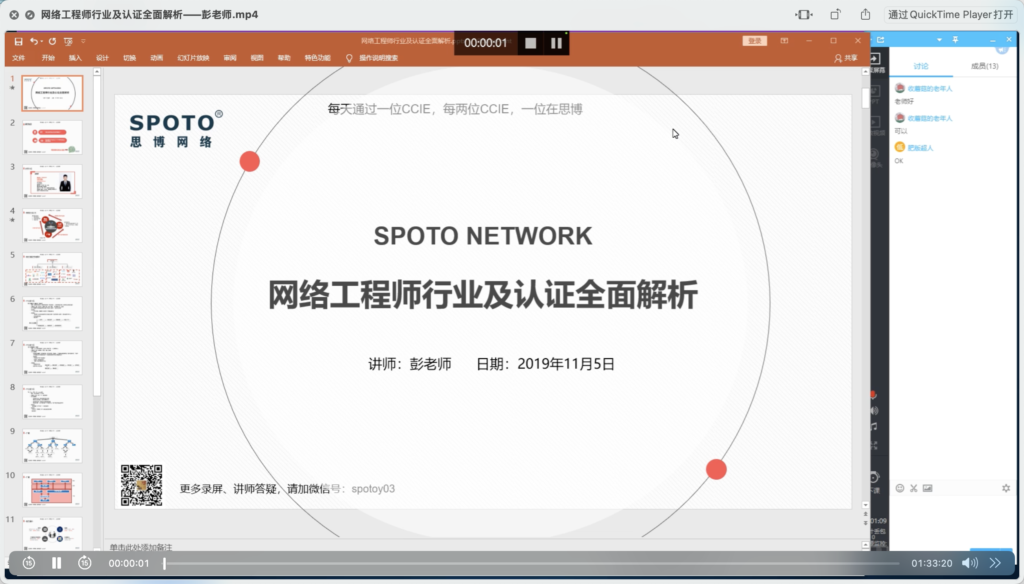Open the 审阅 ribbon tab
Screen dimensions: 1024x584
(230, 58)
